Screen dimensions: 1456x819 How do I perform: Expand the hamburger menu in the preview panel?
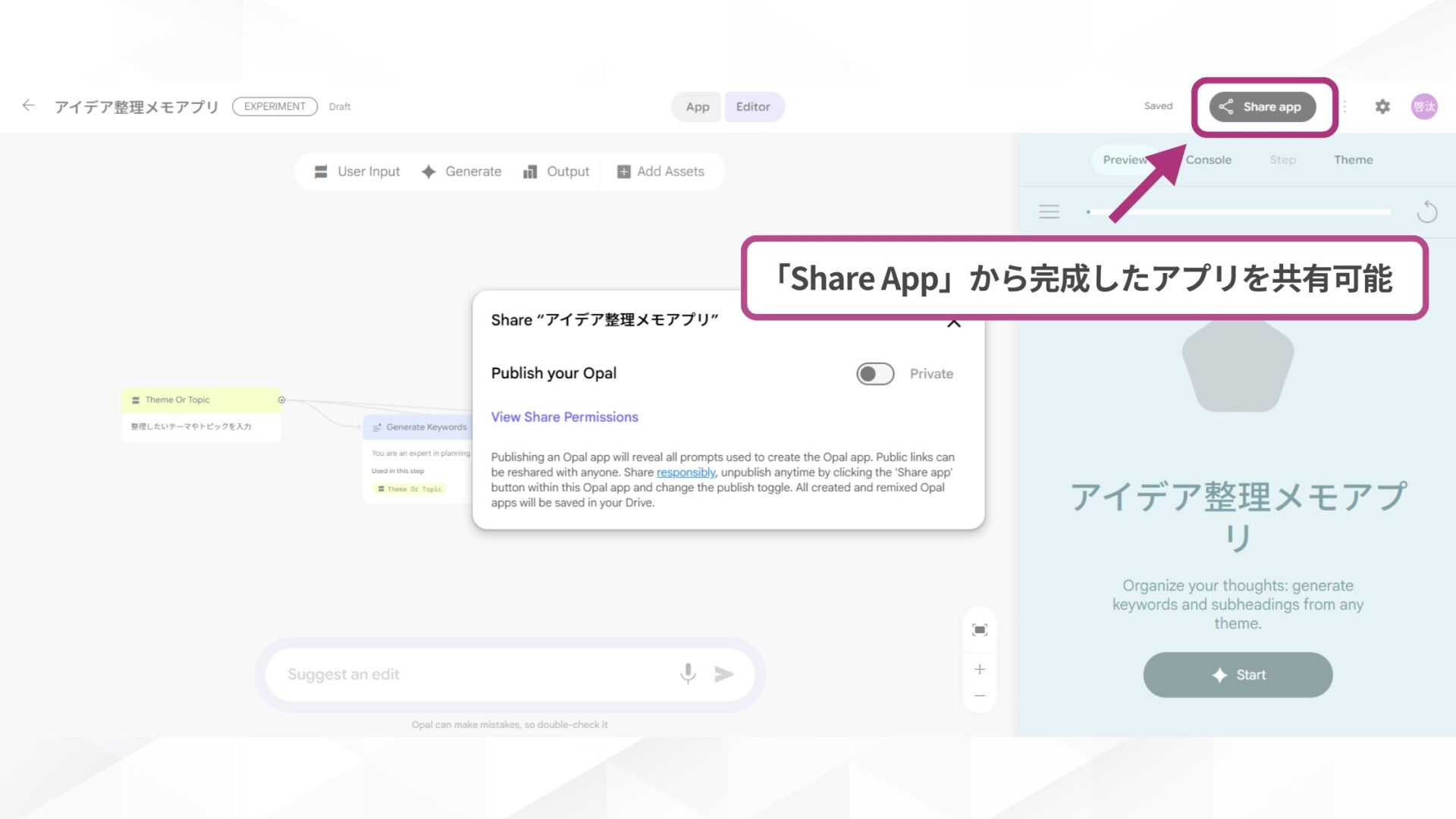(x=1049, y=212)
